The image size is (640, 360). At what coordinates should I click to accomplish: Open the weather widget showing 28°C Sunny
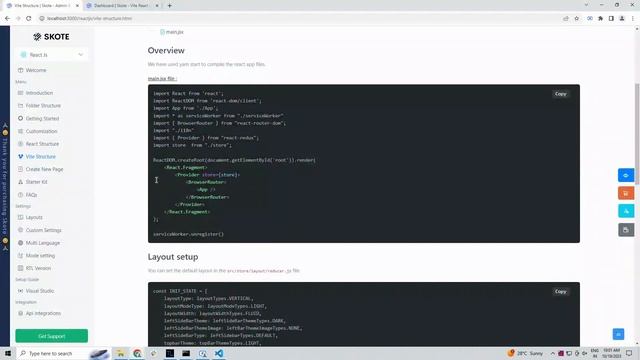[x=525, y=353]
